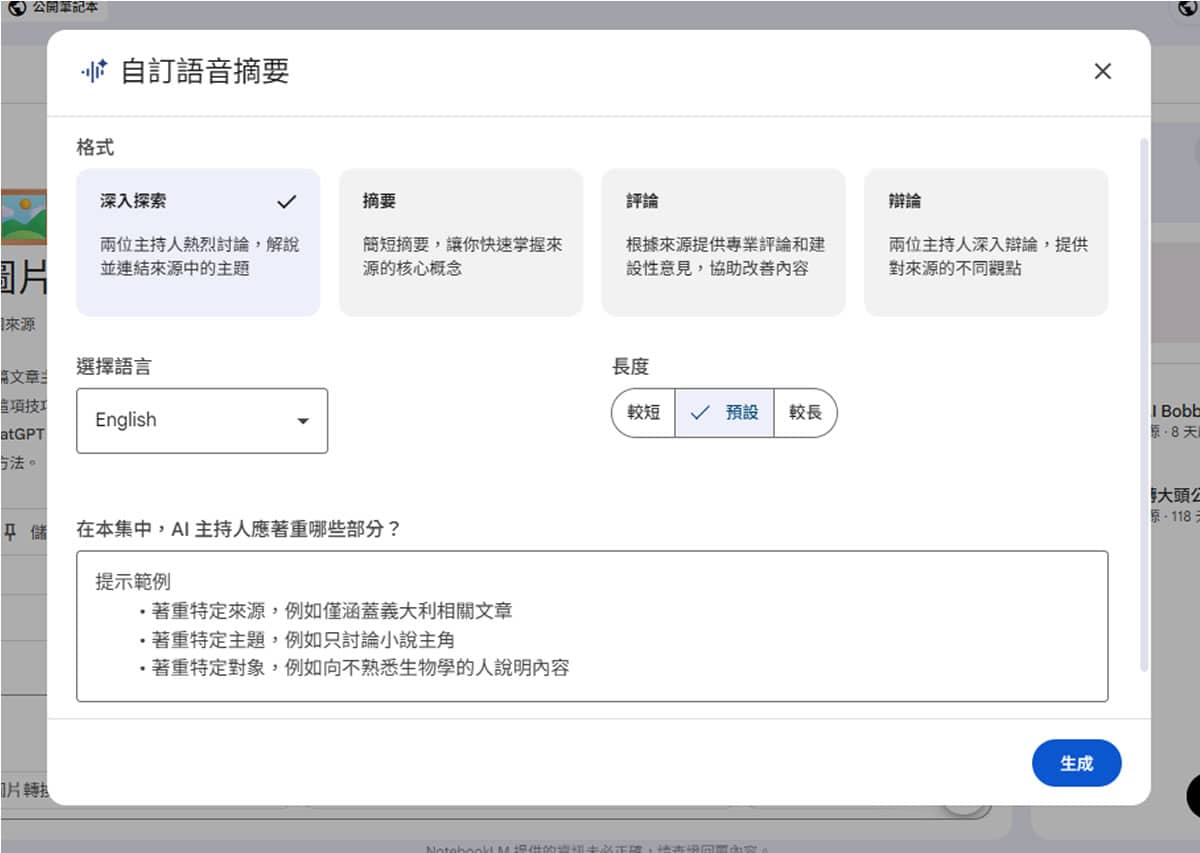The height and width of the screenshot is (853, 1200).
Task: Click the globe icon next to 公開筆記本
Action: click(x=16, y=8)
